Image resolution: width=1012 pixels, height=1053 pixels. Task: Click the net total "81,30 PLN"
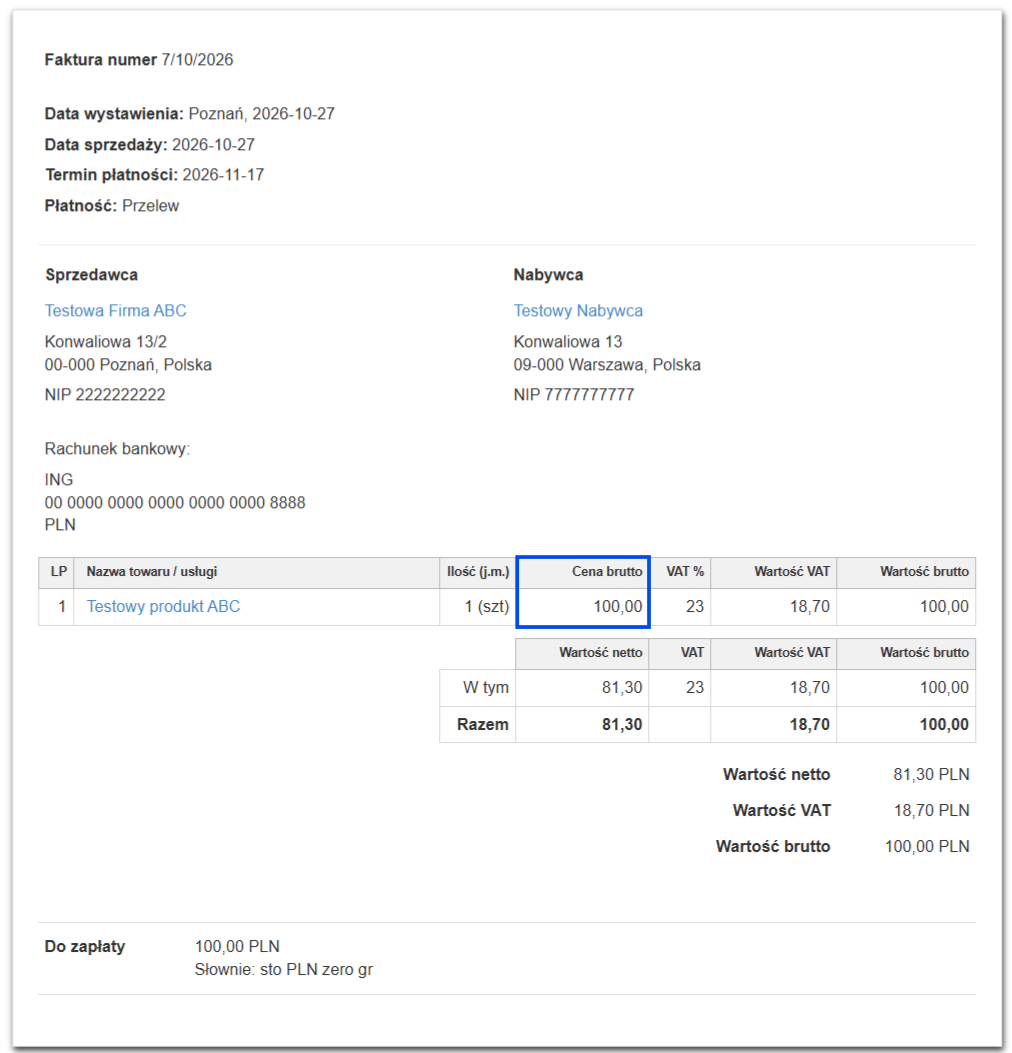click(x=931, y=775)
